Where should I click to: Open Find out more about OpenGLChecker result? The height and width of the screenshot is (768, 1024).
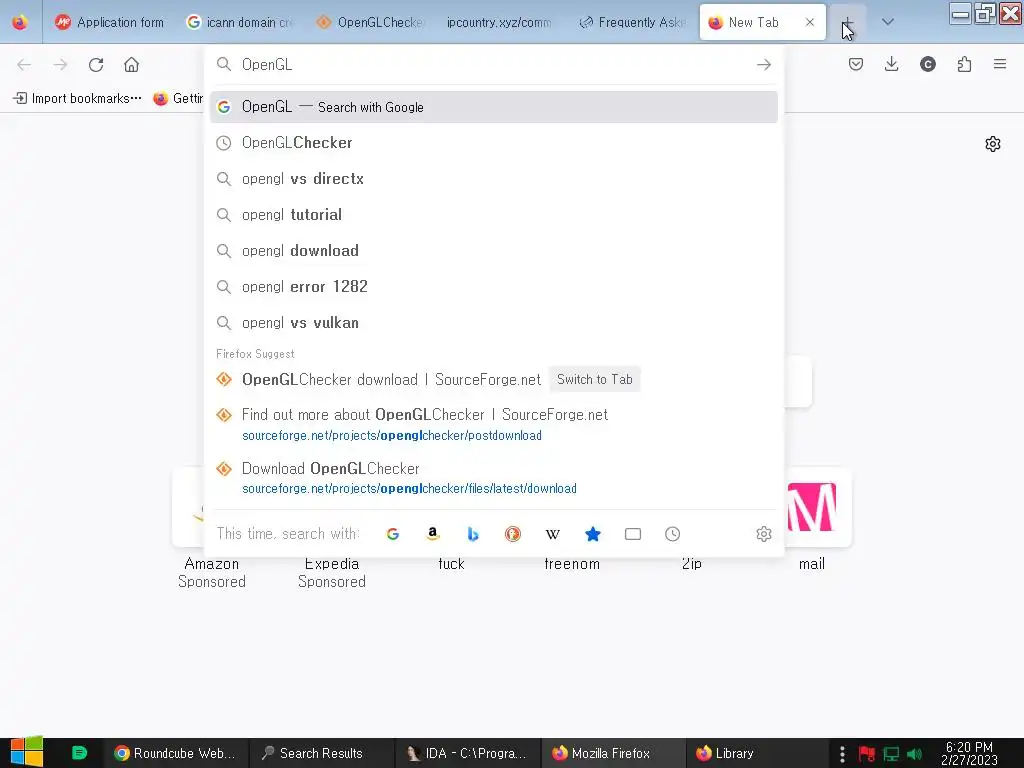[494, 424]
